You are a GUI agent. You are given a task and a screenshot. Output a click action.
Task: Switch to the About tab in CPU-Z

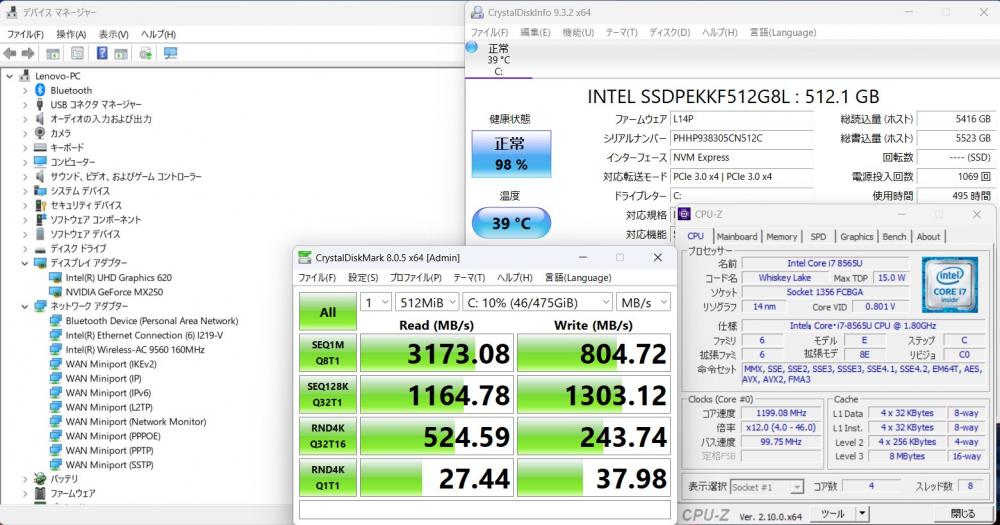(x=929, y=237)
